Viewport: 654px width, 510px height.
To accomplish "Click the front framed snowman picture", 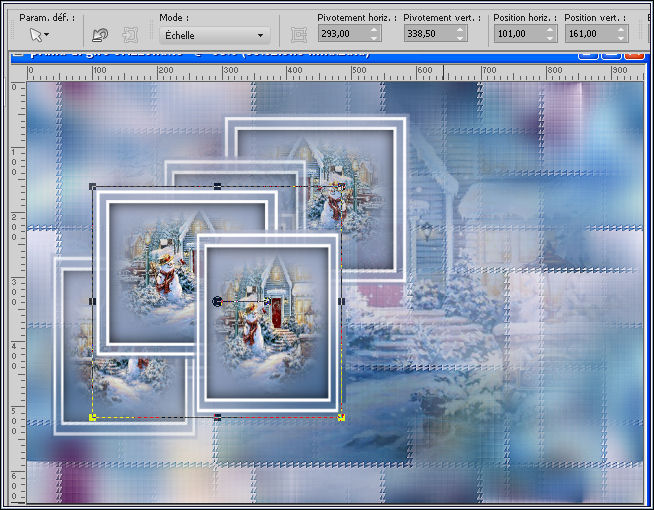I will point(267,323).
